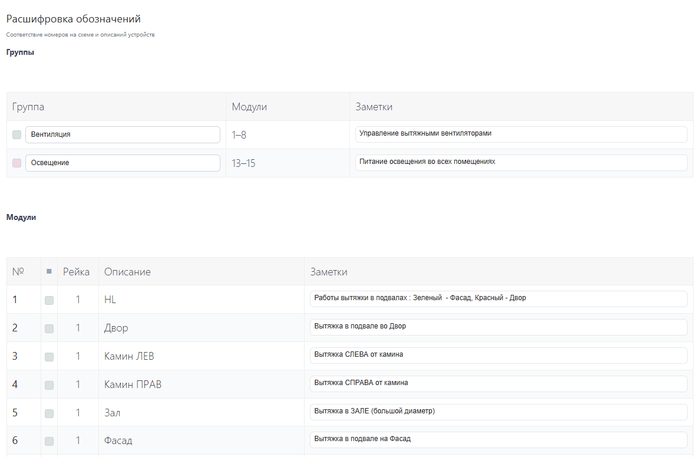Edit the note 'Управление вытяжными вентиляторами'
This screenshot has width=700, height=457.
pos(521,134)
